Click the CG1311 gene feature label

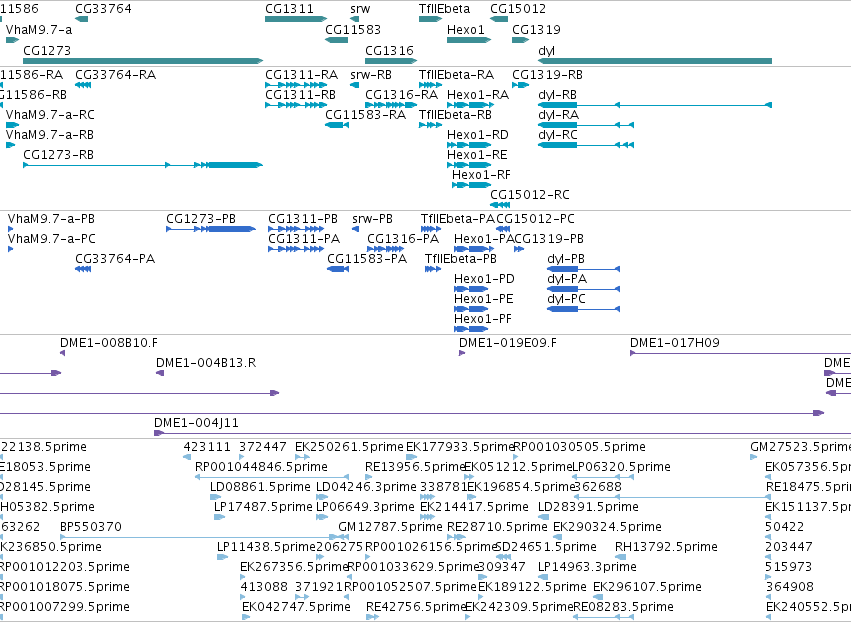[x=289, y=9]
